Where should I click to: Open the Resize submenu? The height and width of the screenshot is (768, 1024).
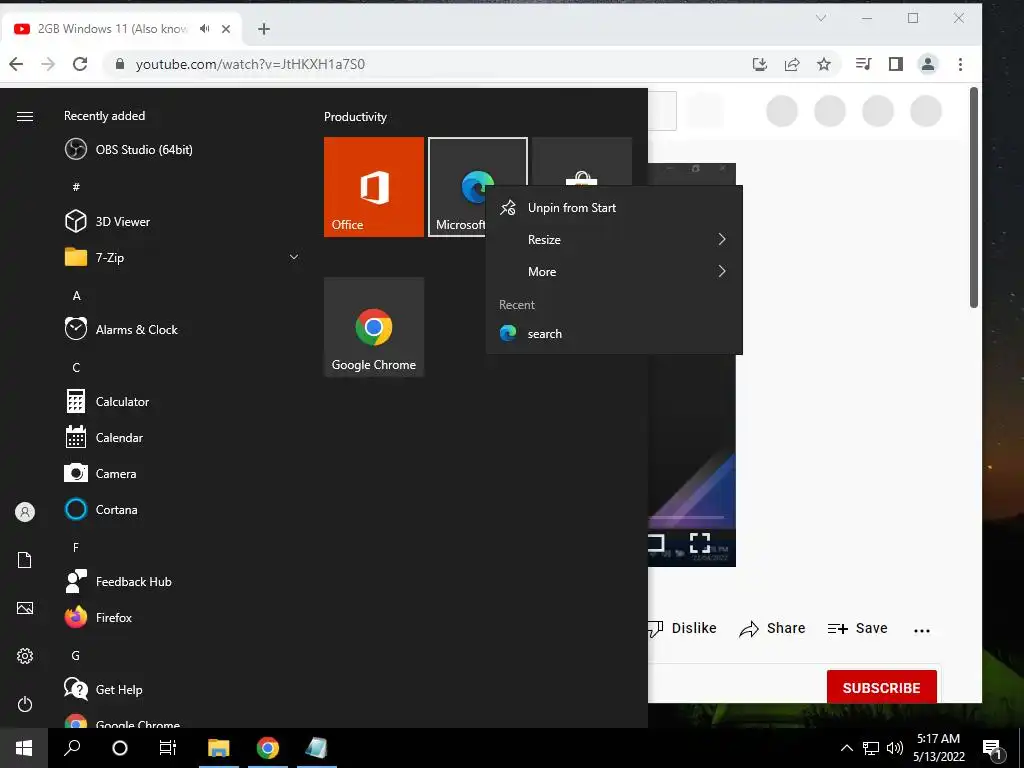(x=614, y=240)
